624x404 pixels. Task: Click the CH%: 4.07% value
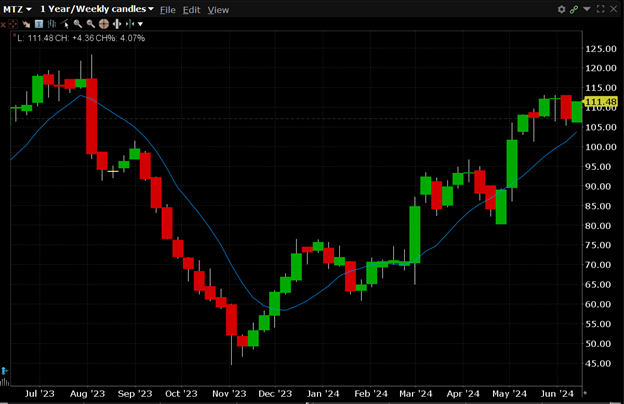[121, 38]
